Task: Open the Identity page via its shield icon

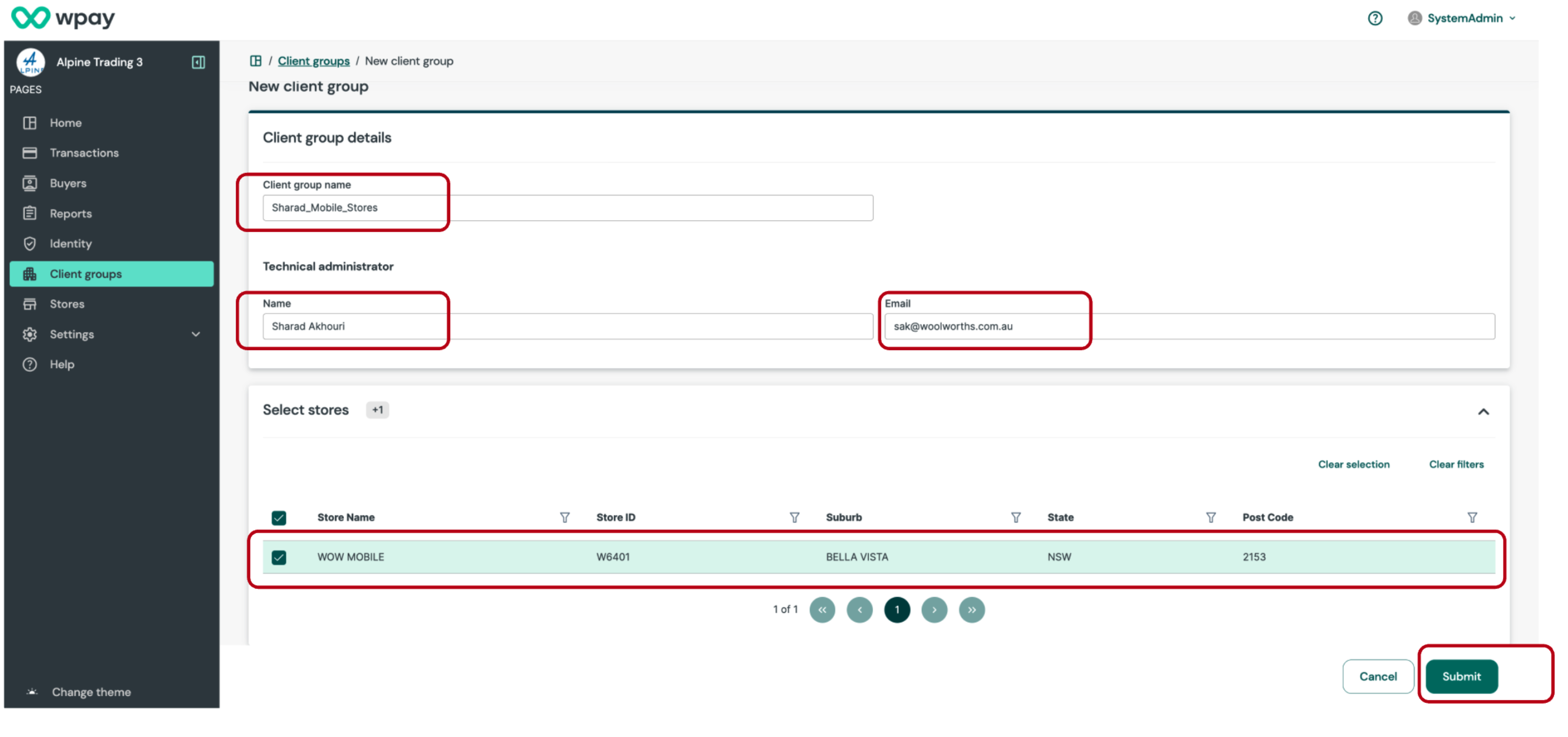Action: coord(30,243)
